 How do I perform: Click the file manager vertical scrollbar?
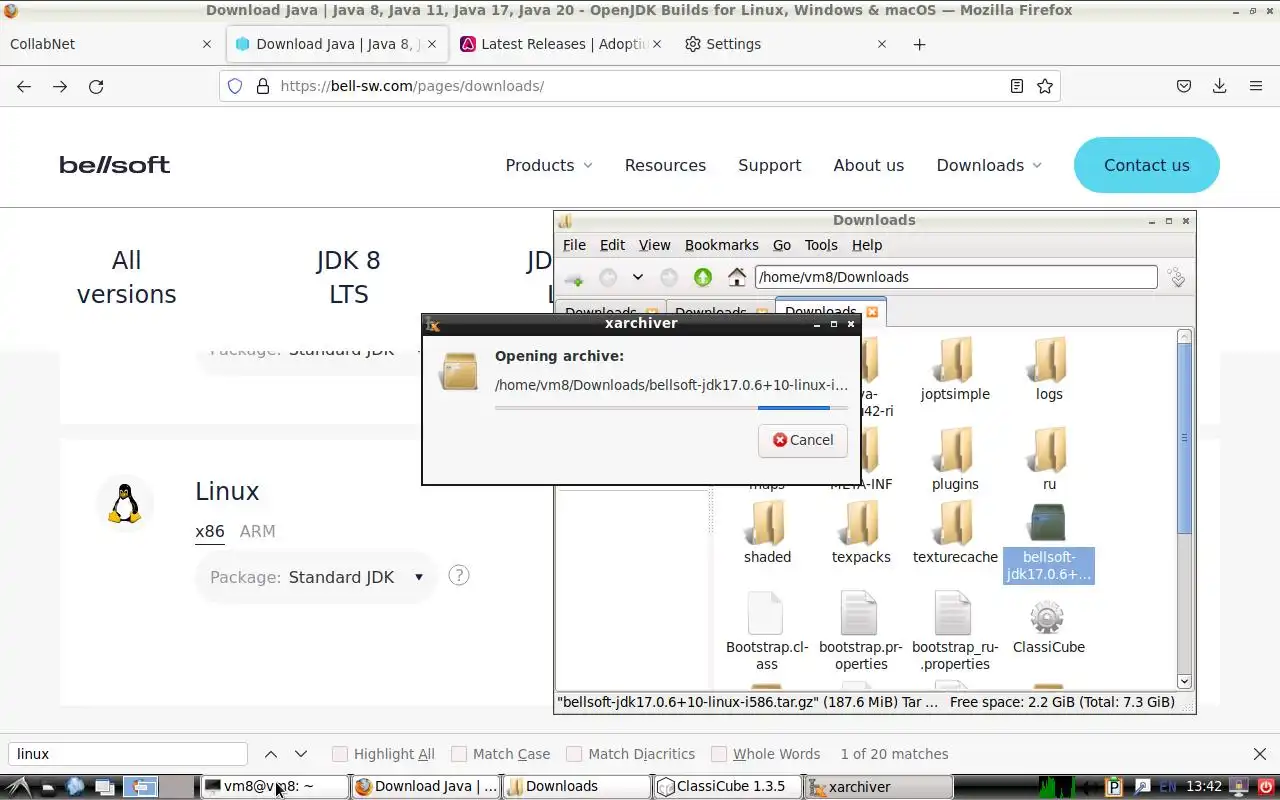[x=1184, y=509]
